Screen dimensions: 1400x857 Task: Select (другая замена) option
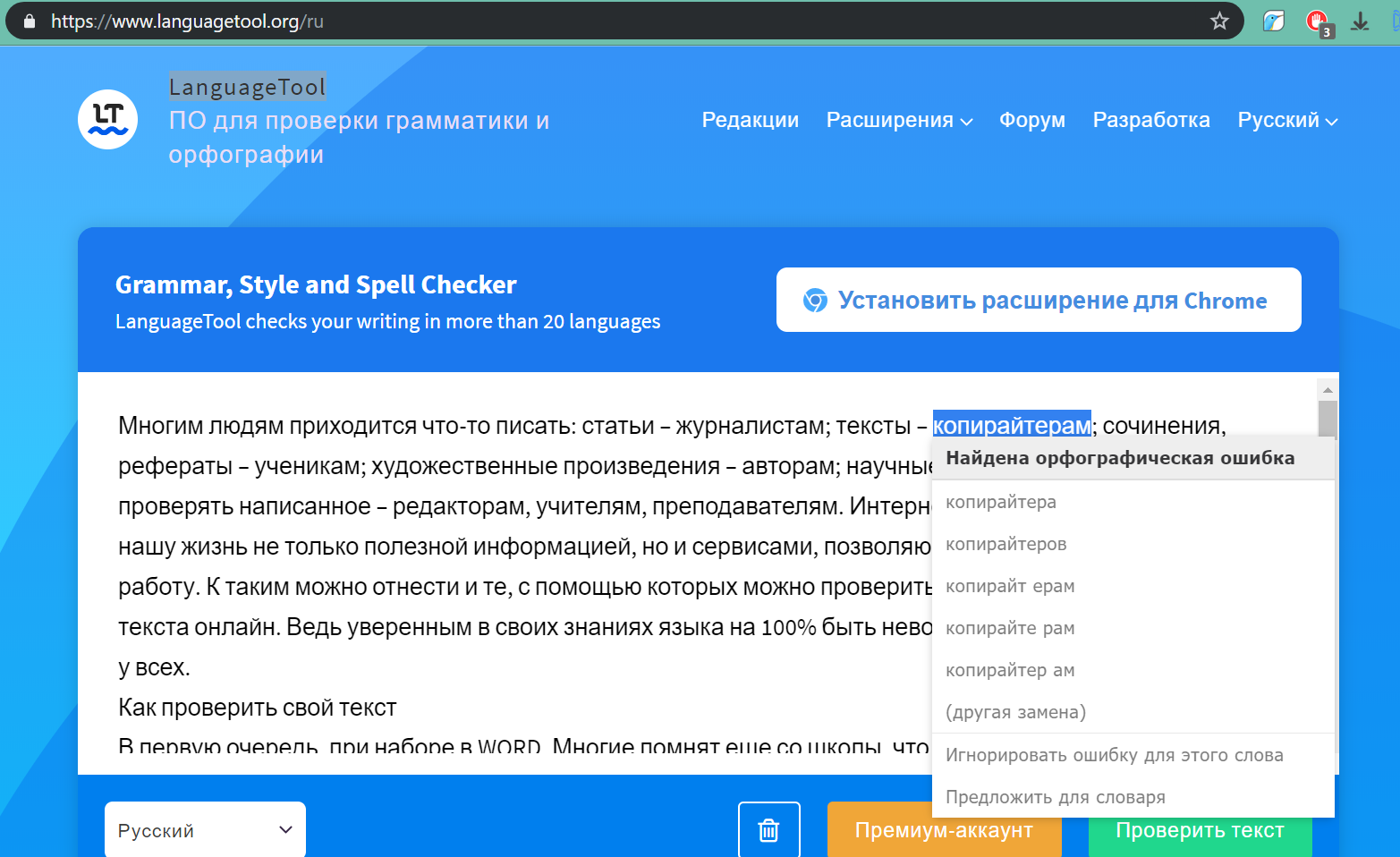[x=1133, y=712]
